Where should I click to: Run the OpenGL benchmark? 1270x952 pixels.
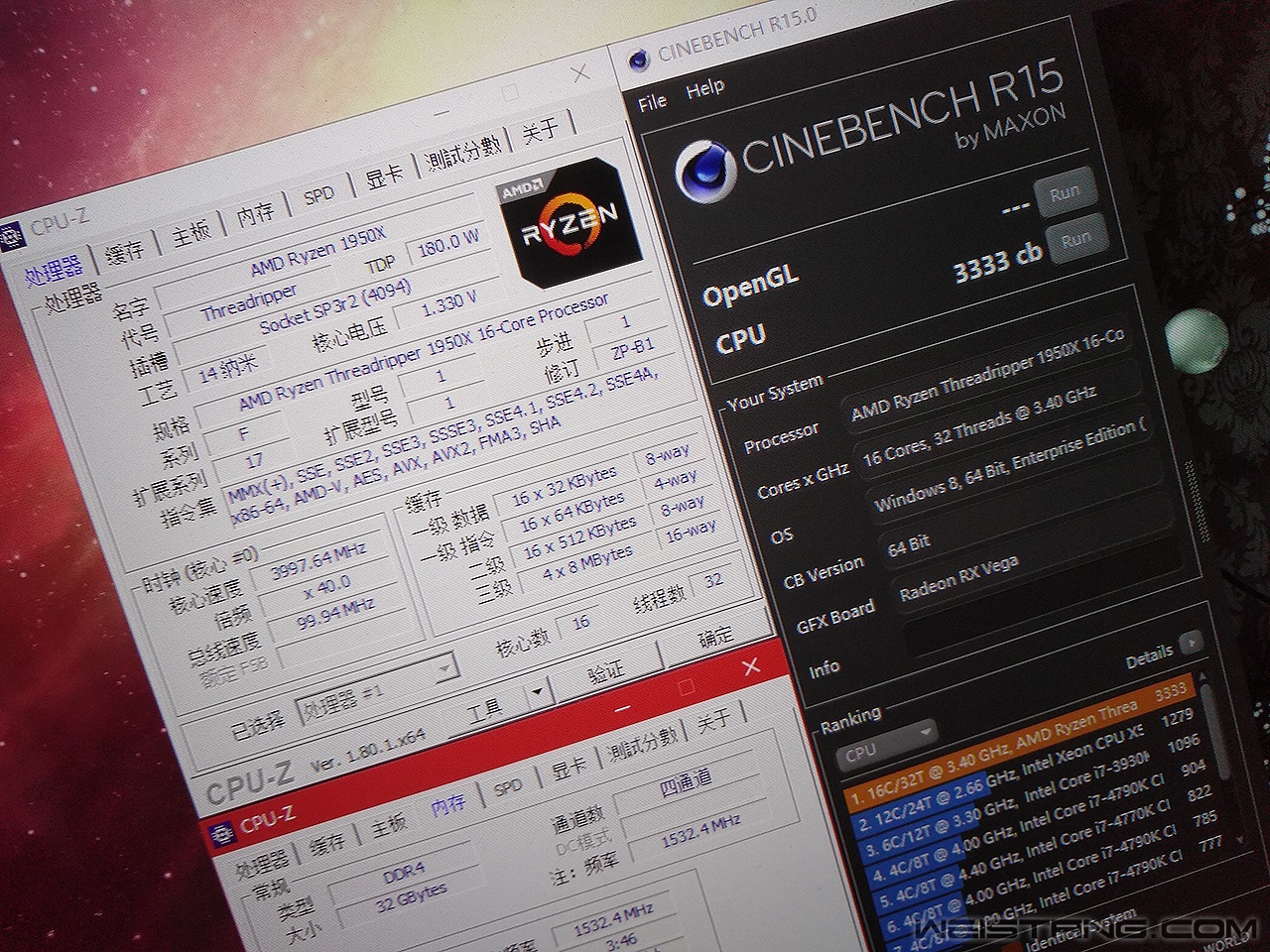[1064, 192]
